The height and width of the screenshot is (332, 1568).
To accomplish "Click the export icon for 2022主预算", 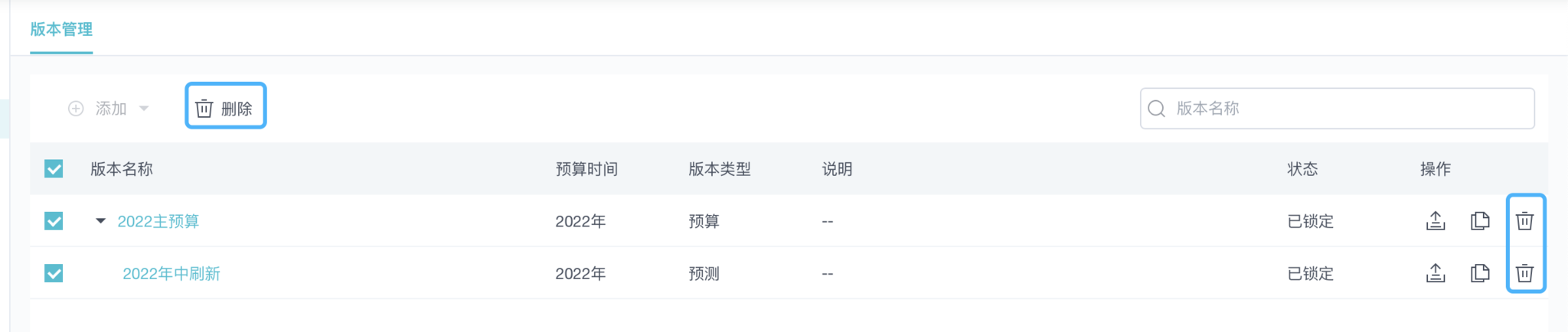I will click(1436, 221).
